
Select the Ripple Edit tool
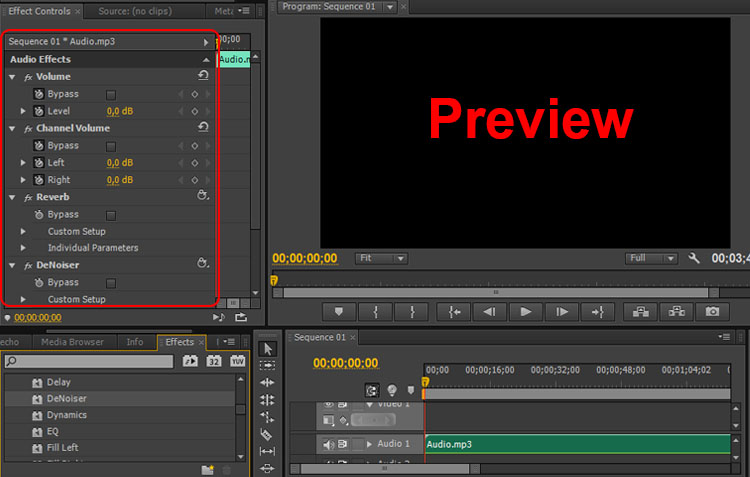[x=267, y=382]
